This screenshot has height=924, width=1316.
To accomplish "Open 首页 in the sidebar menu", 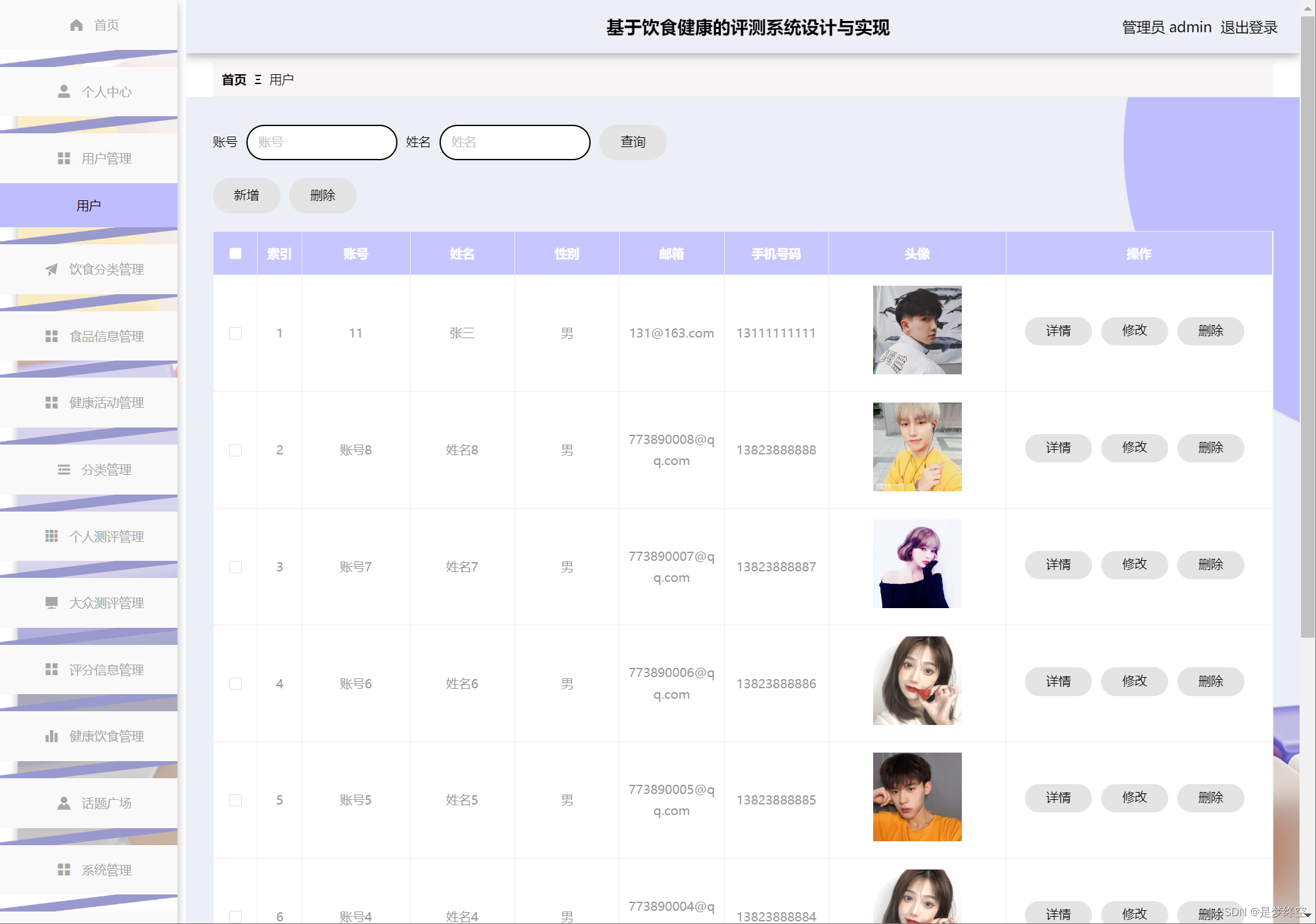I will click(x=89, y=25).
